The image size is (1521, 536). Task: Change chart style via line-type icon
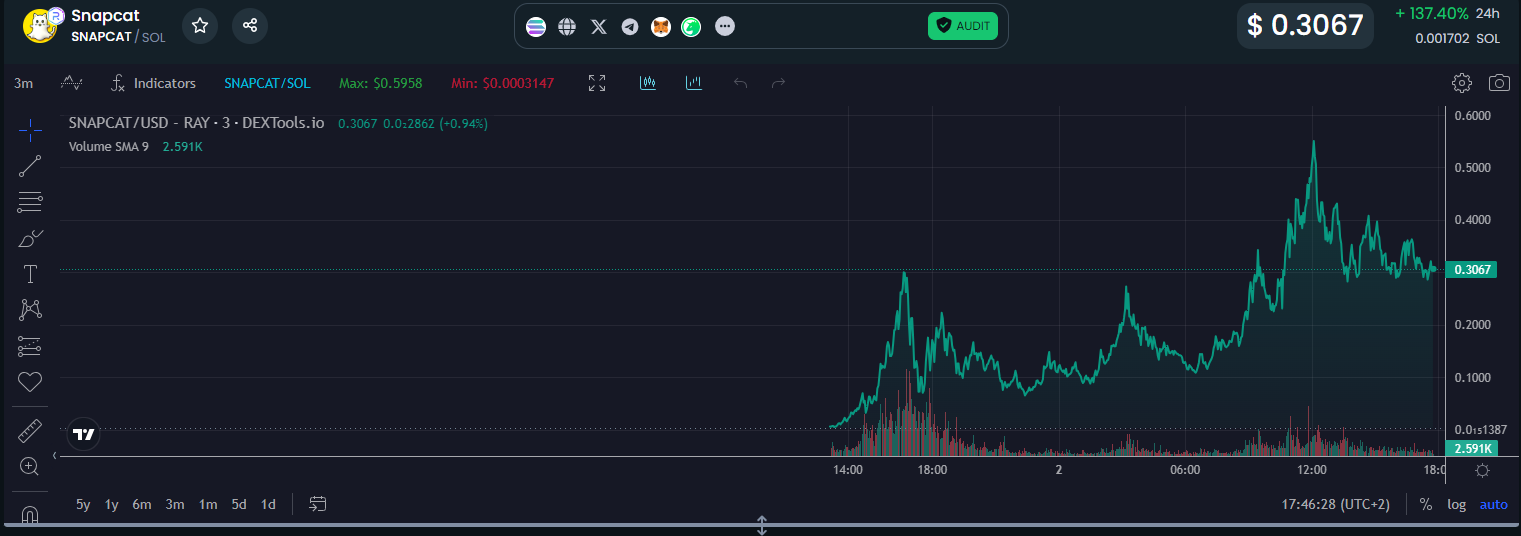click(x=71, y=83)
